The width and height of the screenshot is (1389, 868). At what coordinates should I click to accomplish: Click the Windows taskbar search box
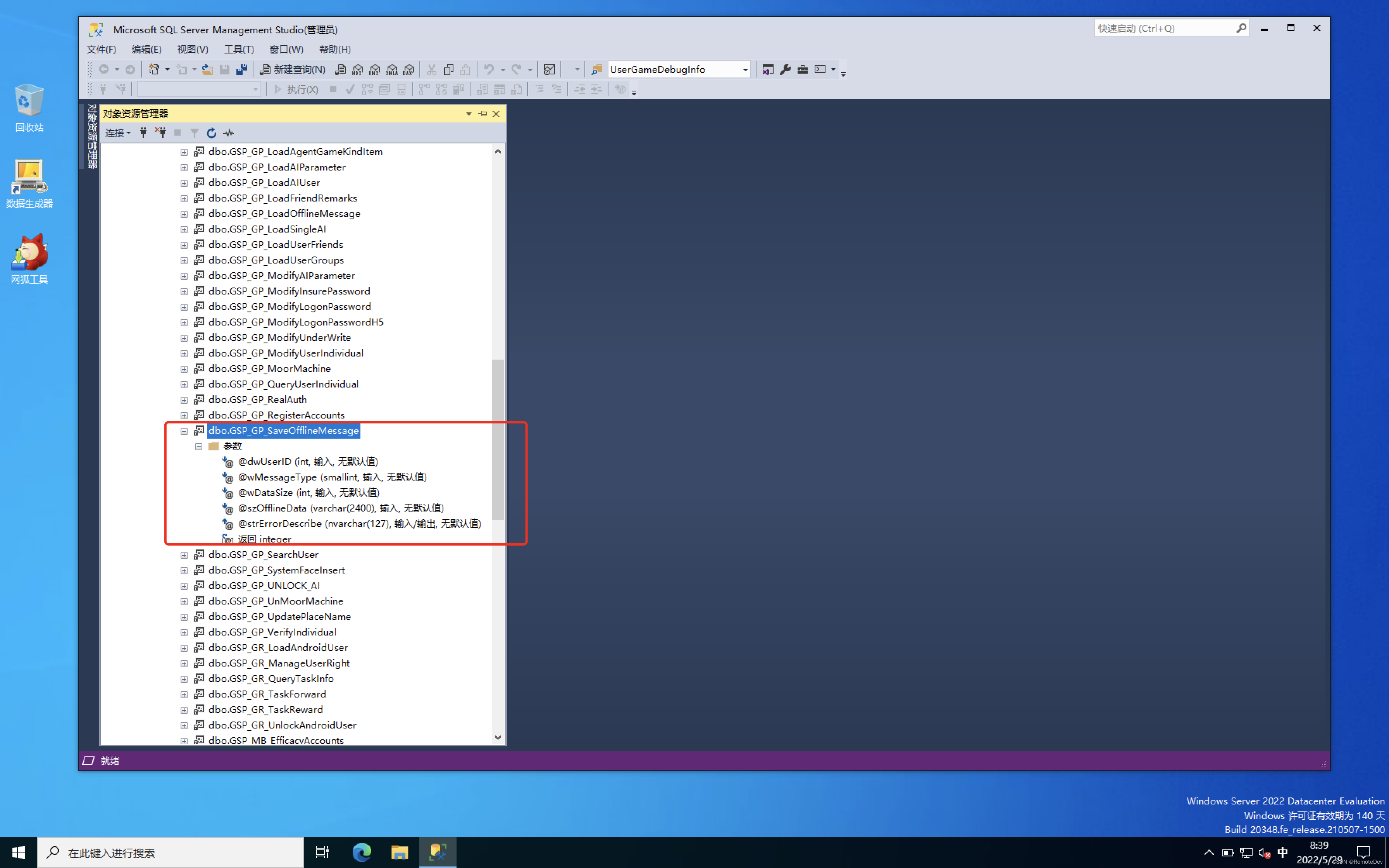pyautogui.click(x=170, y=852)
